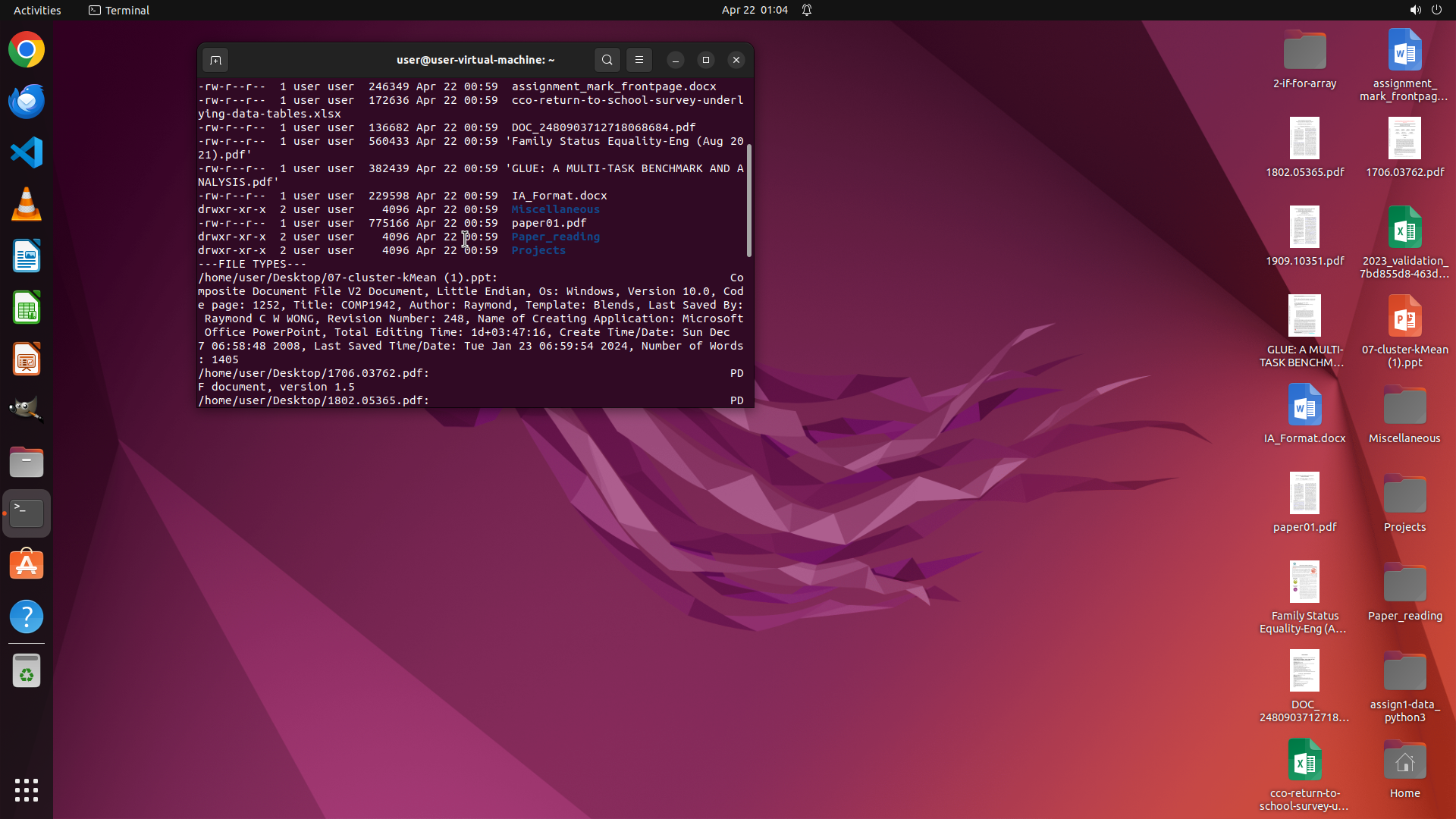Open LibreOffice Calc from dock

27,308
